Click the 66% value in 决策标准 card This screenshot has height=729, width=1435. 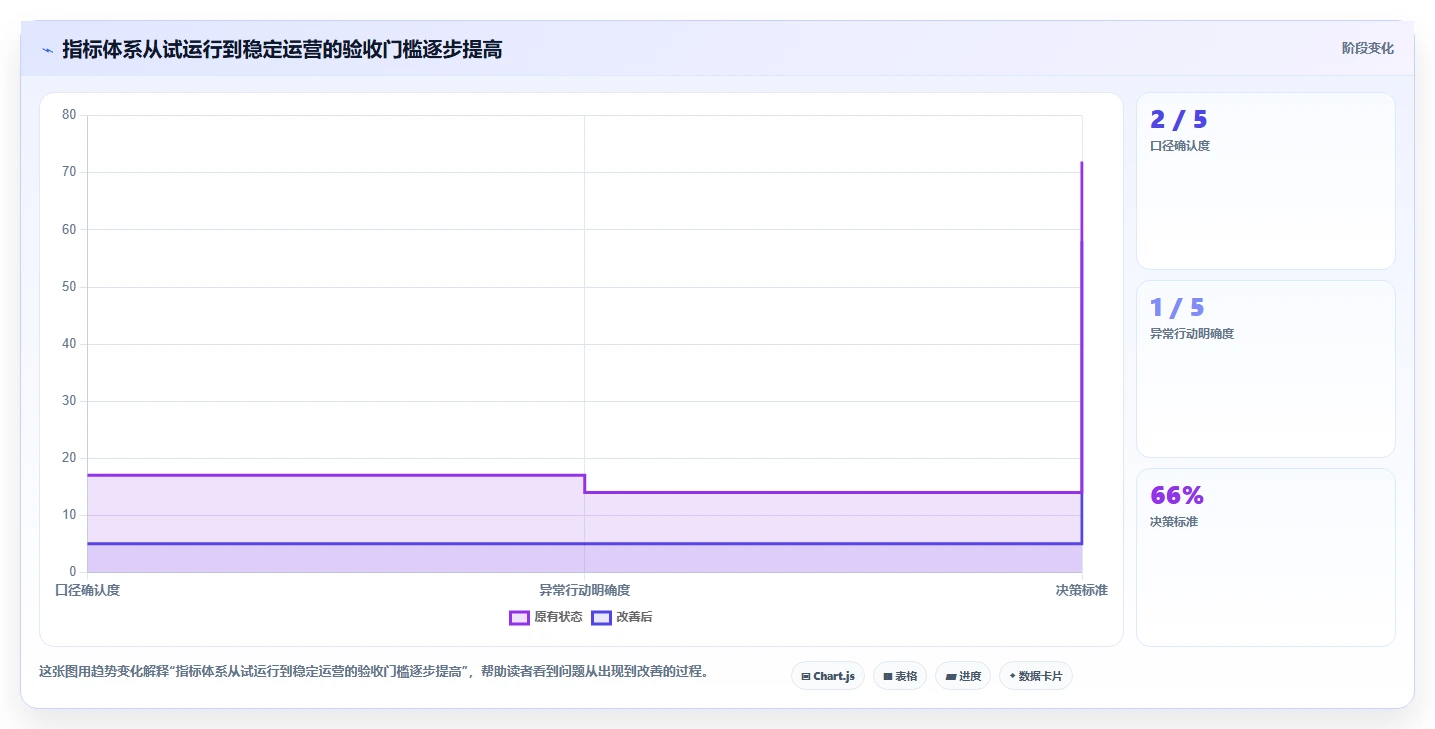click(x=1177, y=496)
